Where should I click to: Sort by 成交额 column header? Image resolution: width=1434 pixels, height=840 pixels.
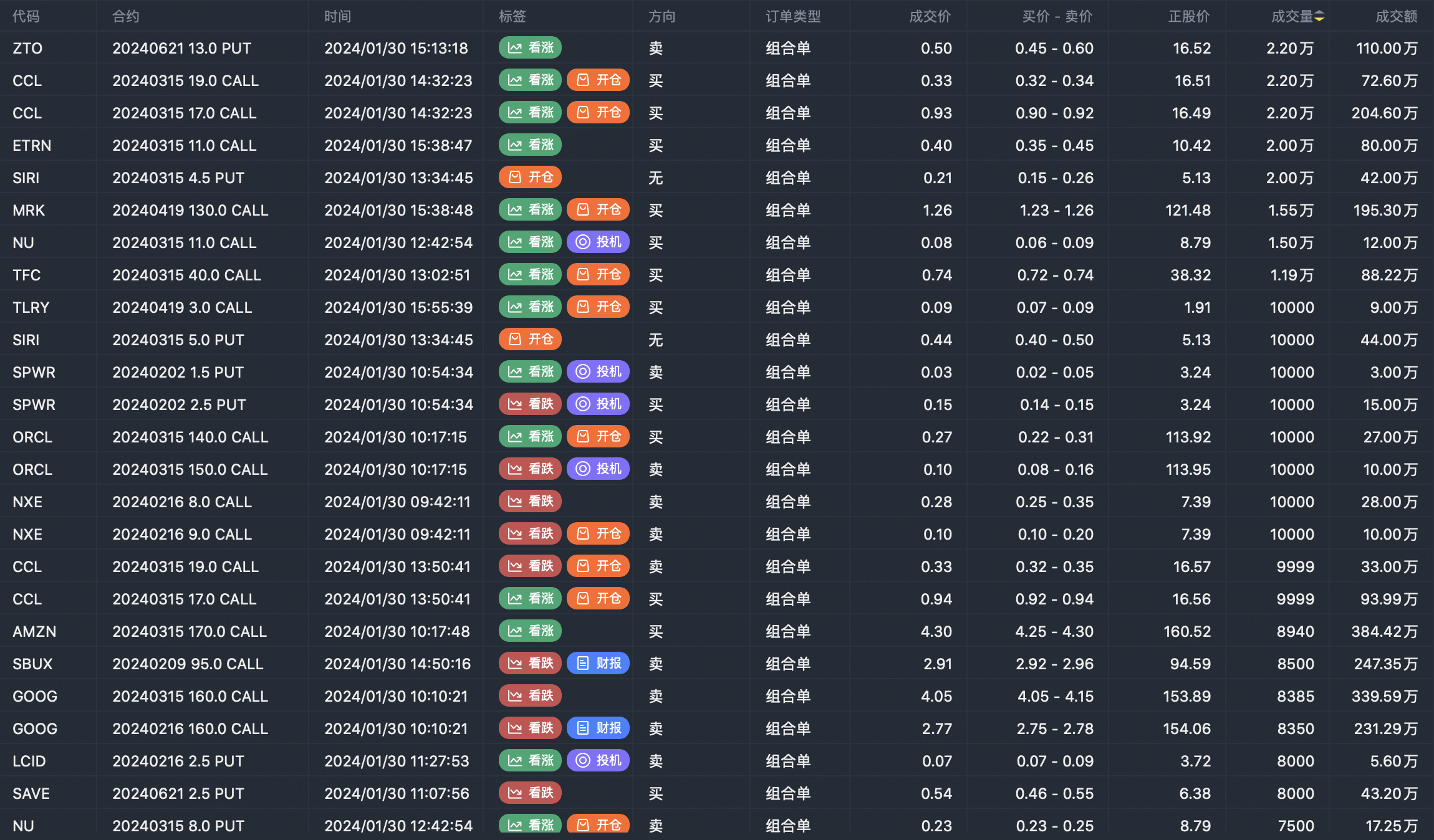1396,17
